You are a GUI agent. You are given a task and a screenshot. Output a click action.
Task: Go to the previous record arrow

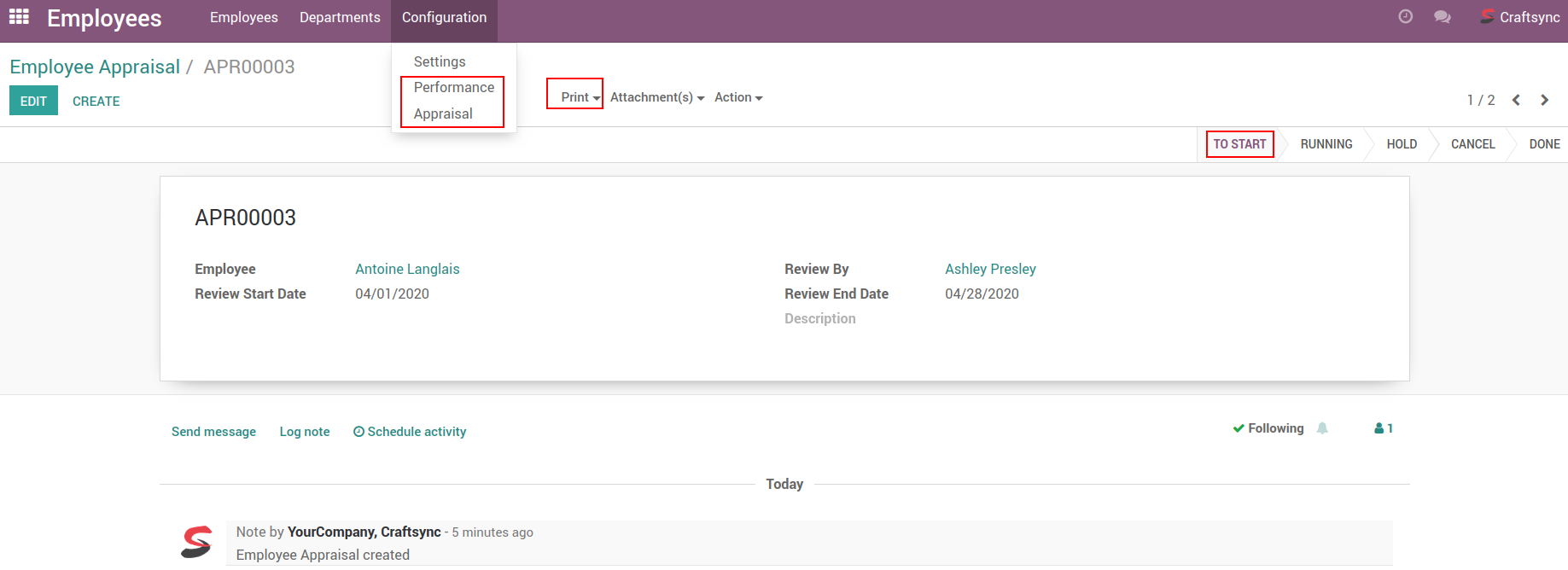[1516, 100]
